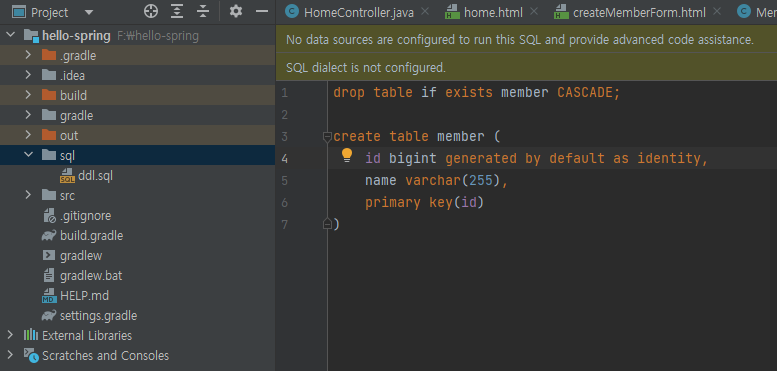The image size is (777, 371).
Task: Expand the src folder
Action: click(x=28, y=195)
